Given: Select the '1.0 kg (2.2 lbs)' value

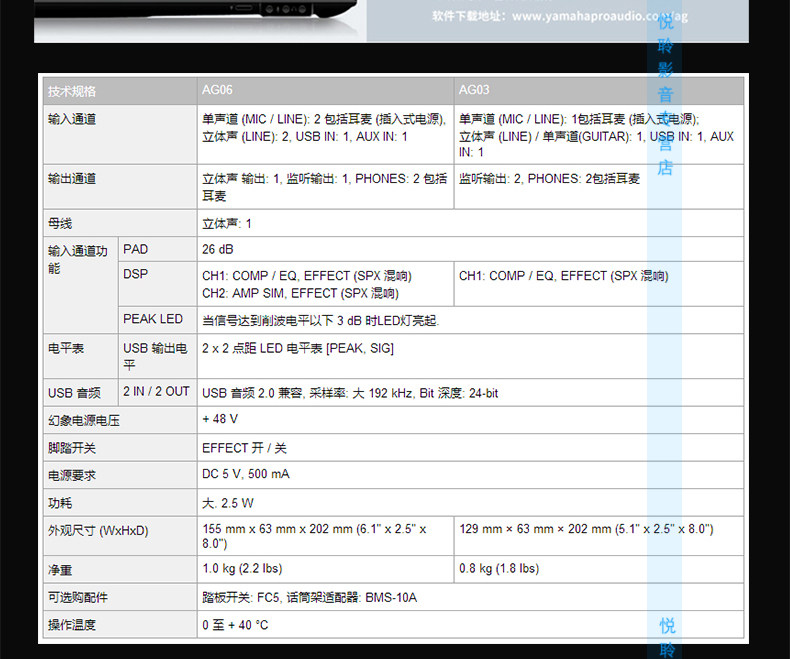Looking at the screenshot, I should coord(242,568).
